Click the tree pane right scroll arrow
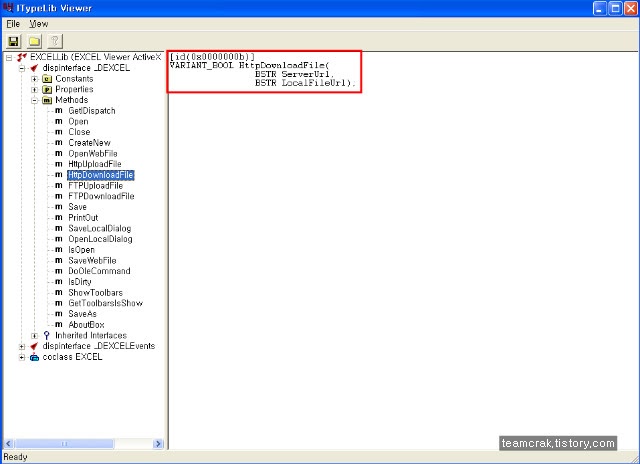Screen dimensions: 640x464 point(158,444)
